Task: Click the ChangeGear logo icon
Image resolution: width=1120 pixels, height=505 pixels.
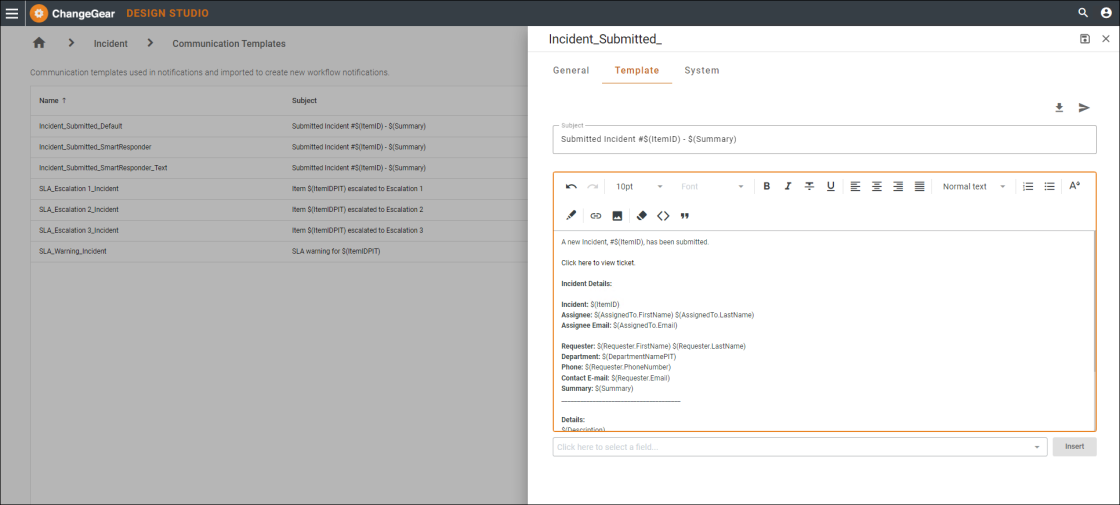Action: tap(39, 13)
